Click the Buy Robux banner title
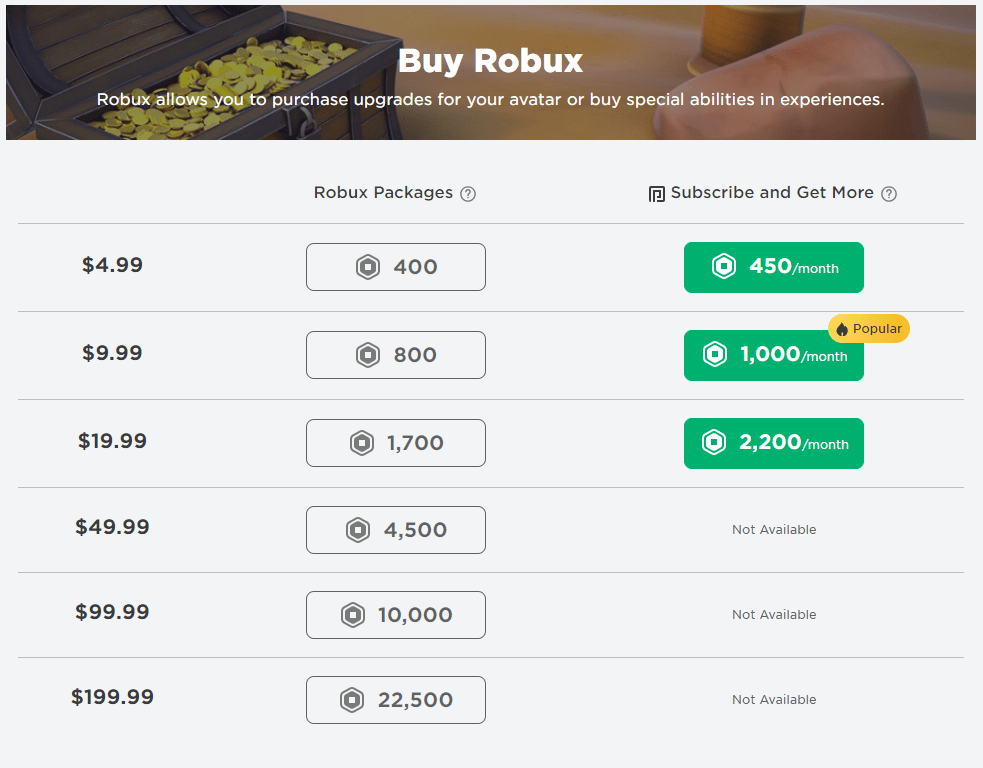This screenshot has height=768, width=983. (490, 61)
